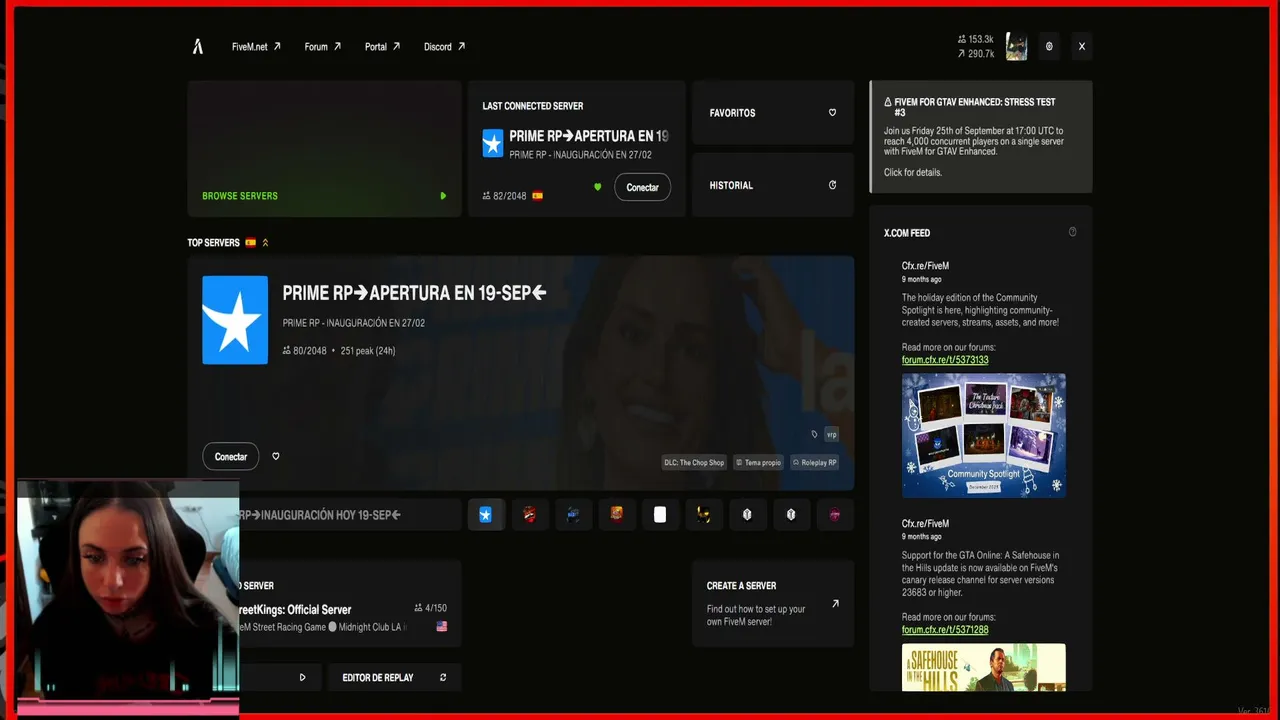Click the 'DLC: The Chop Shop' tag

click(x=694, y=462)
